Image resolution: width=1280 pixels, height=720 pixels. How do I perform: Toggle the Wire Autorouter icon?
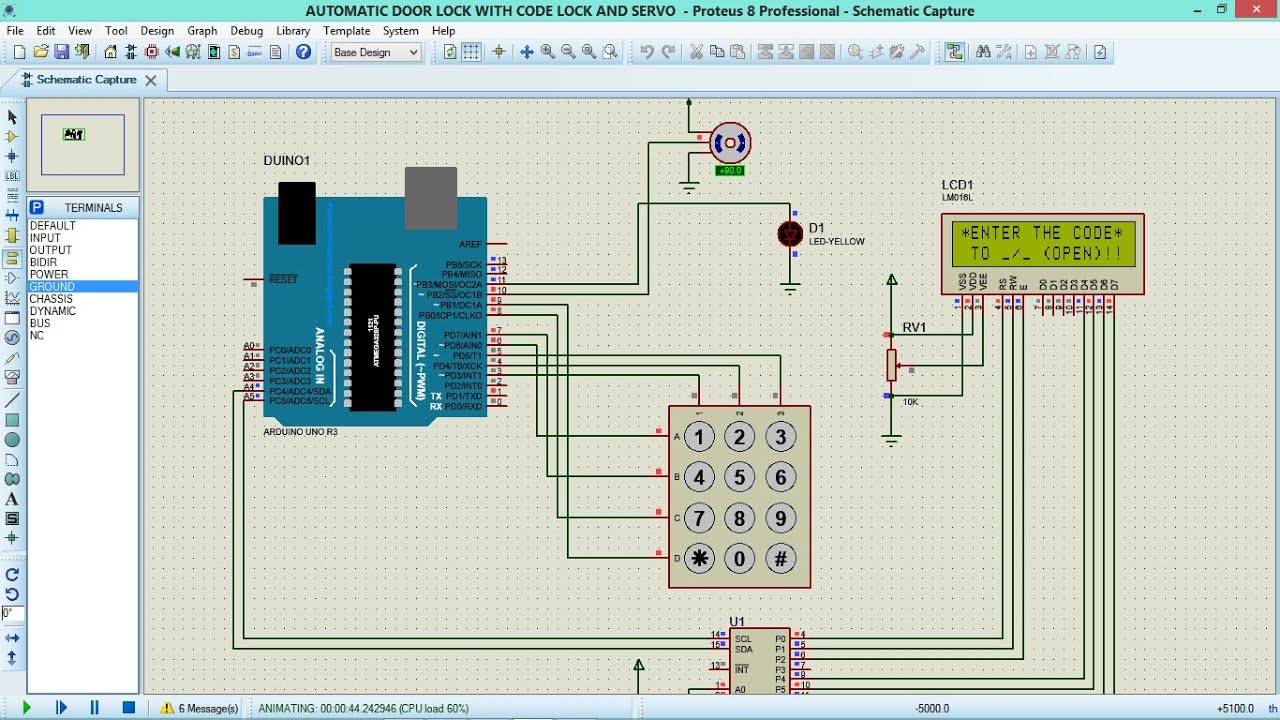(955, 52)
